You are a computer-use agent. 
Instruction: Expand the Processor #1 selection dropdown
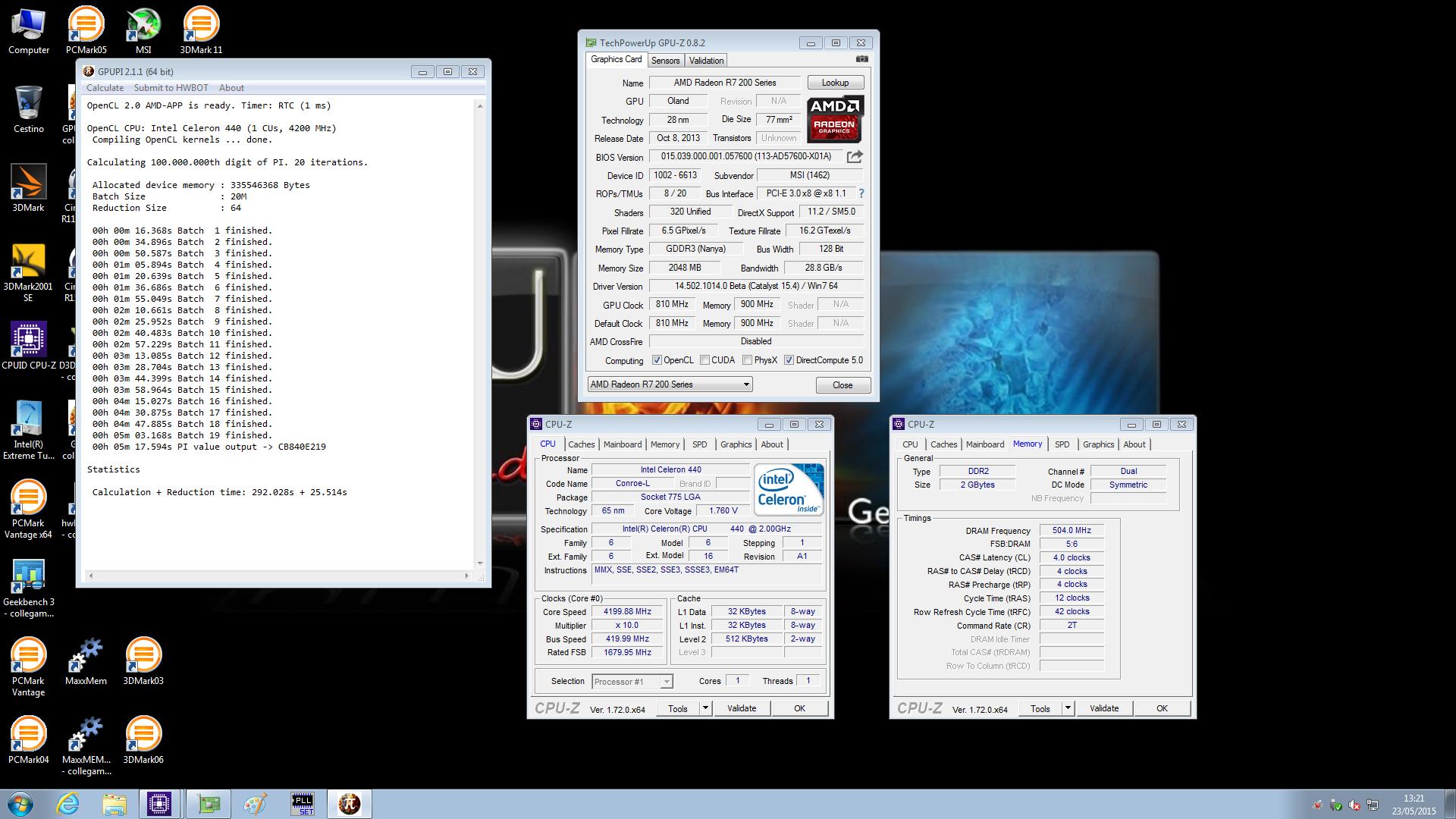click(632, 682)
